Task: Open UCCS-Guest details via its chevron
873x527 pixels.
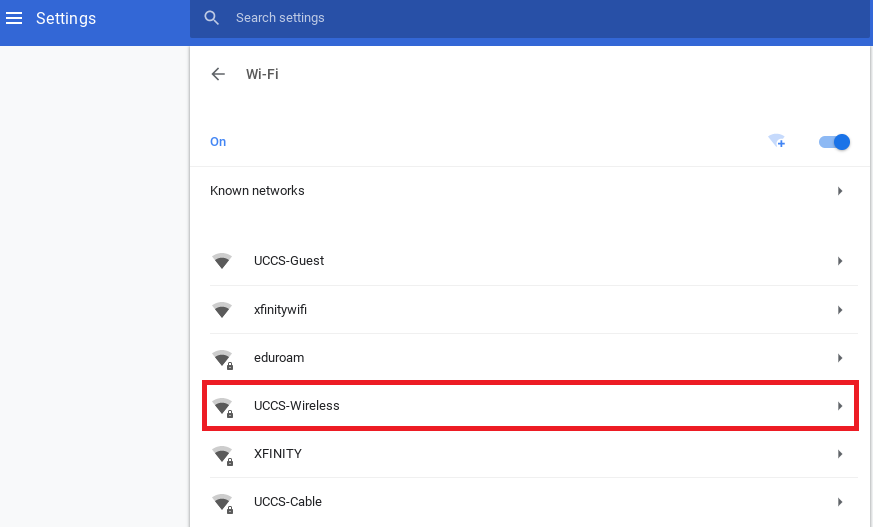Action: tap(840, 261)
